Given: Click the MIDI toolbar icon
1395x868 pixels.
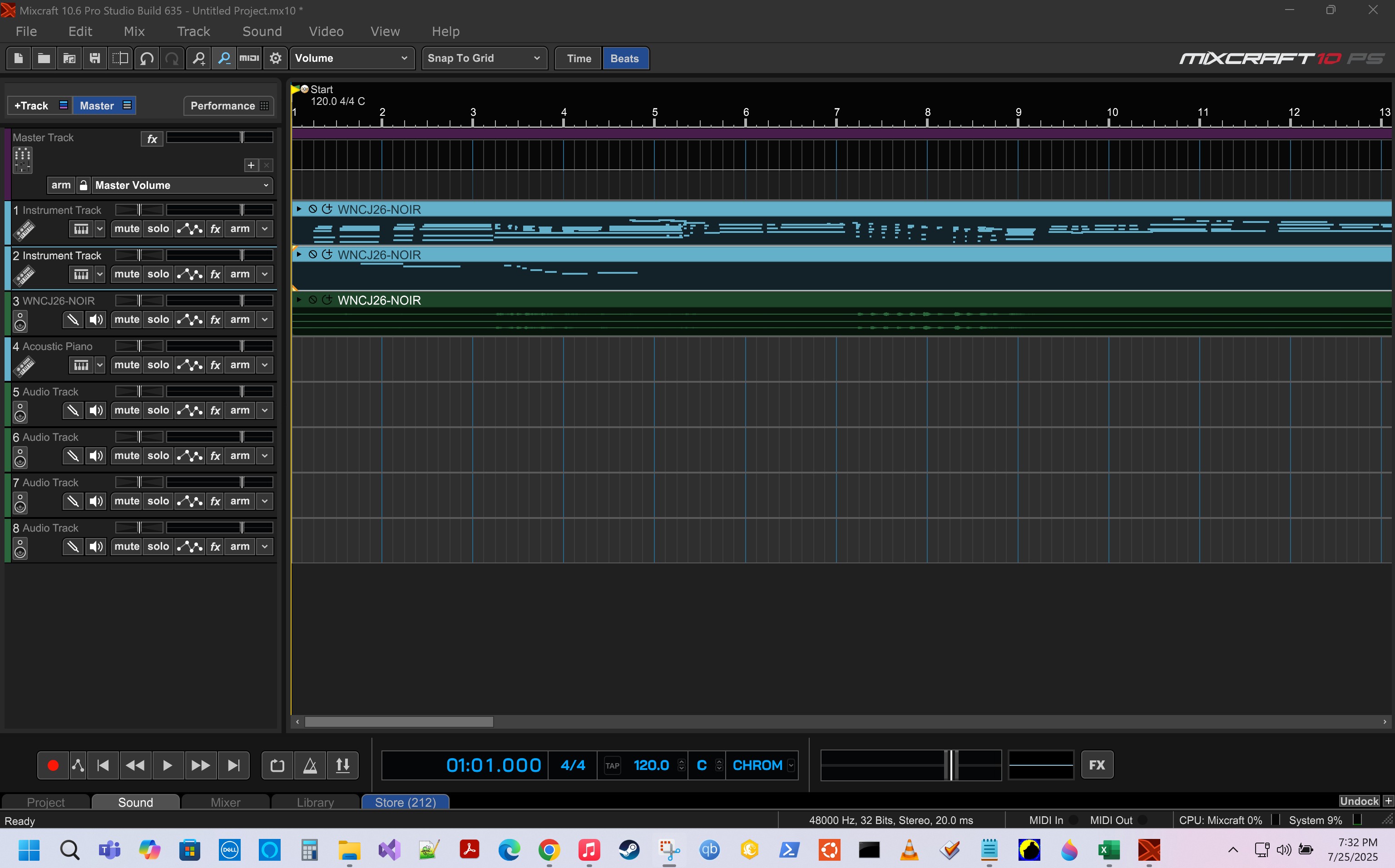Looking at the screenshot, I should point(249,58).
